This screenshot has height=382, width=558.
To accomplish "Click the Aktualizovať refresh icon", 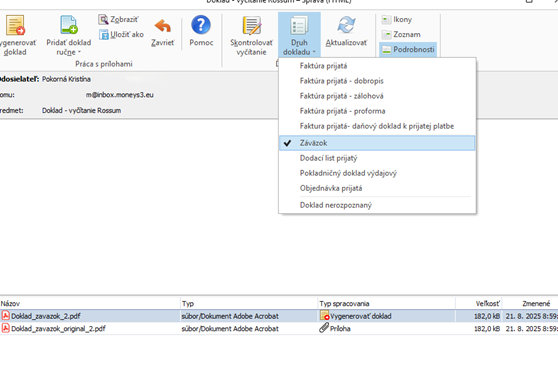I will [x=347, y=25].
